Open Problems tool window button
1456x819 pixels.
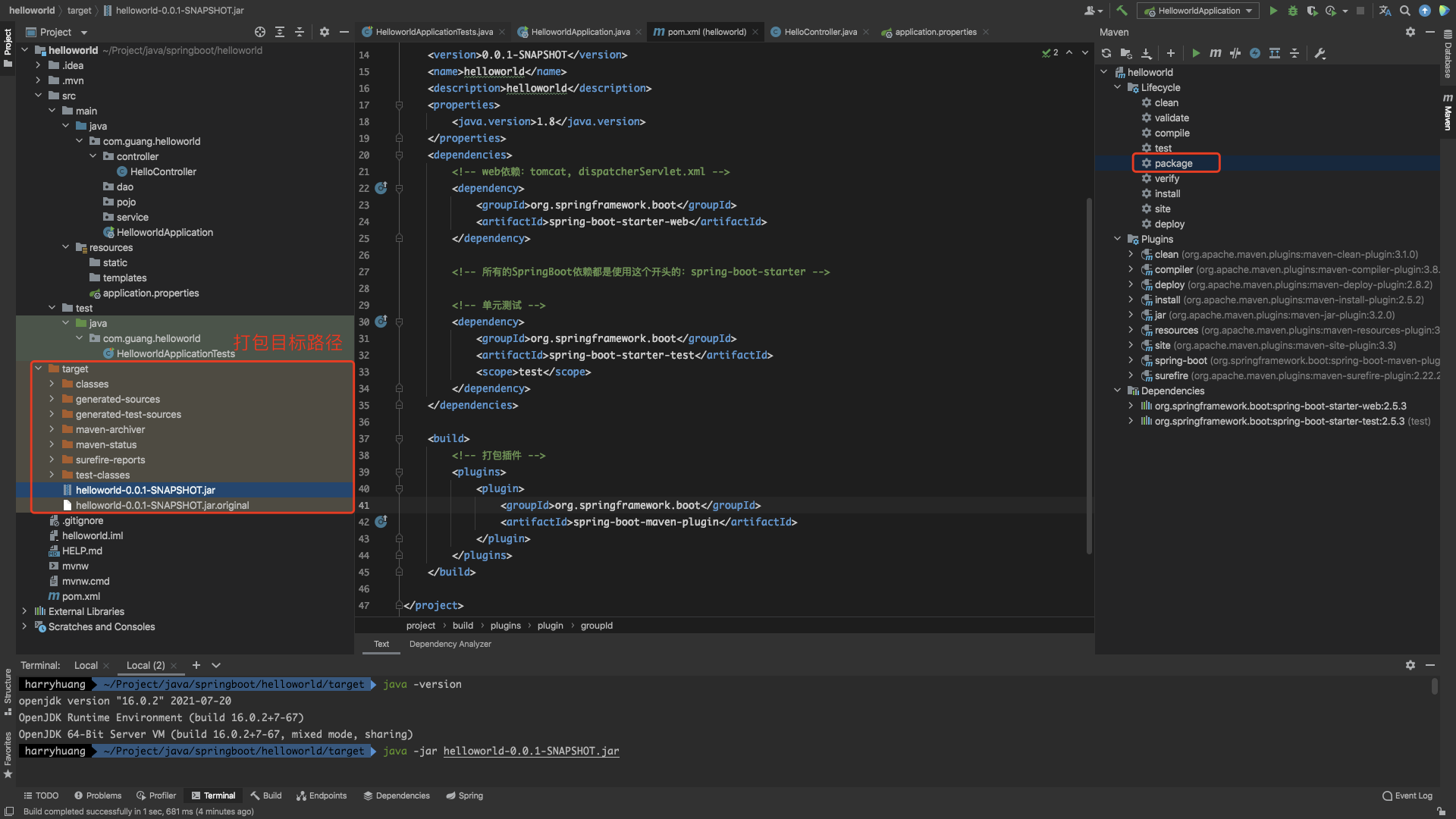coord(98,795)
